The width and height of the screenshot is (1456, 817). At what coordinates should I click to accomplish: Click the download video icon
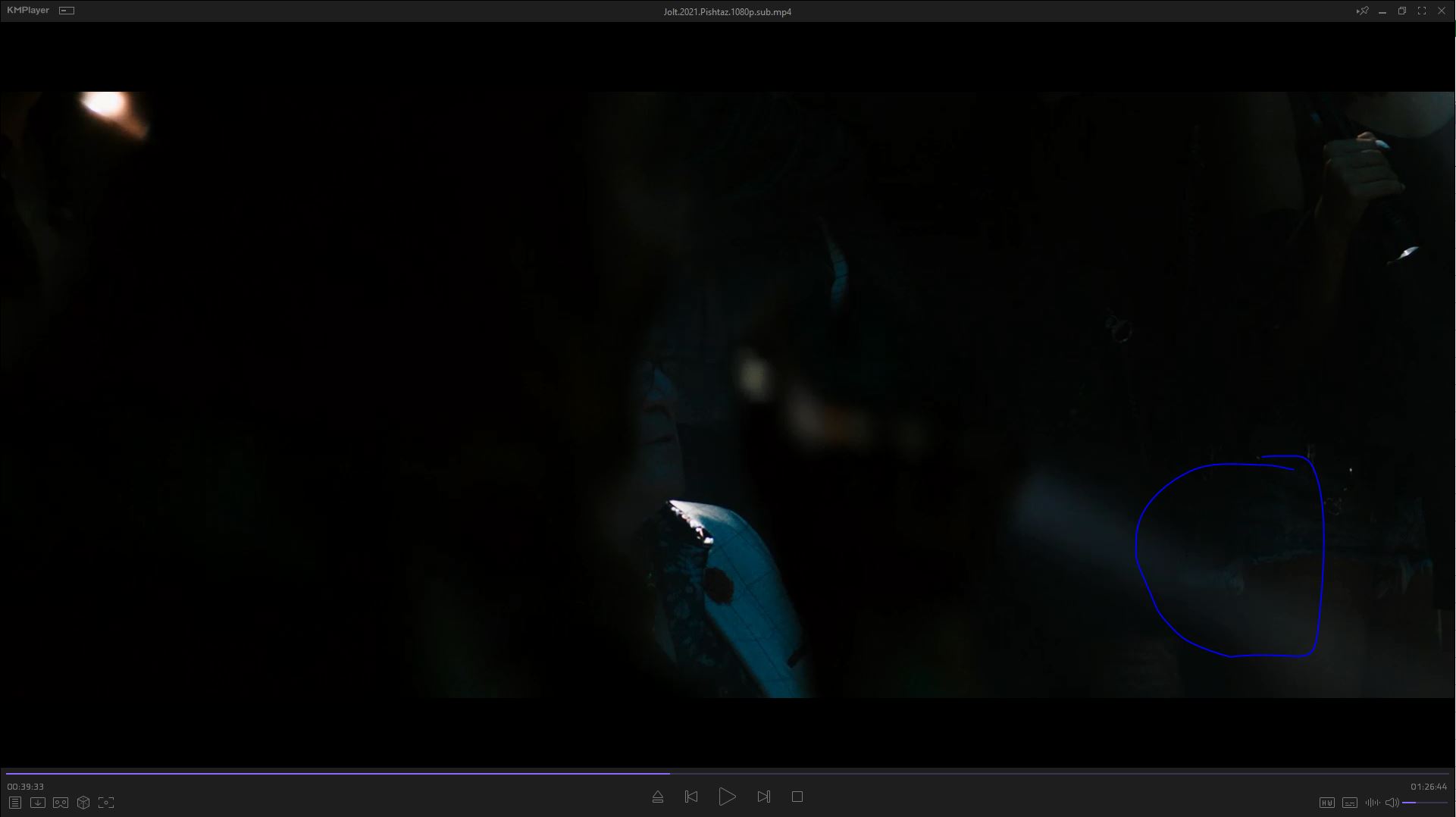[x=37, y=803]
